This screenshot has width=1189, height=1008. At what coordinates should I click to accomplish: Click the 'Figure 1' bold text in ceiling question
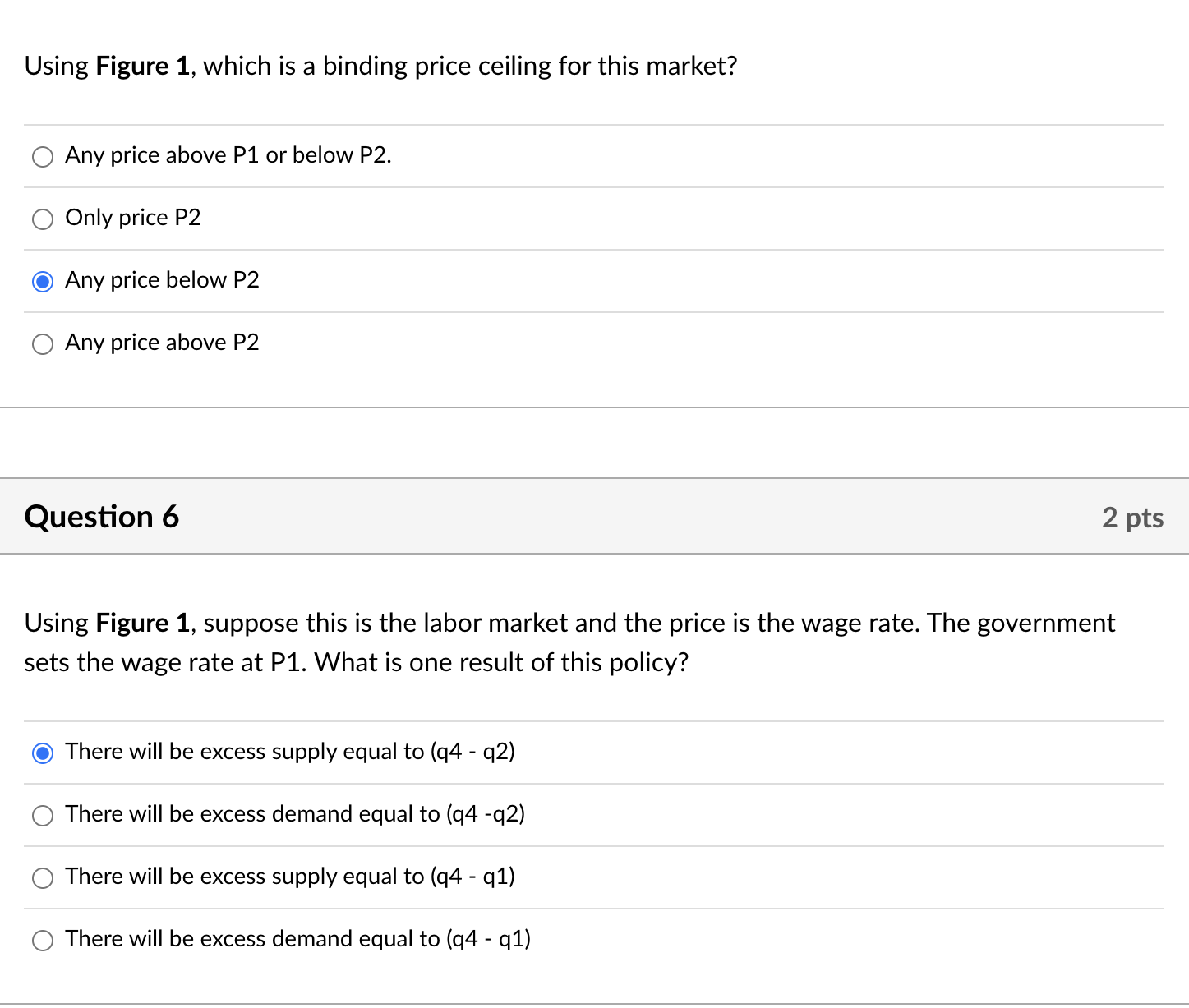tap(141, 67)
